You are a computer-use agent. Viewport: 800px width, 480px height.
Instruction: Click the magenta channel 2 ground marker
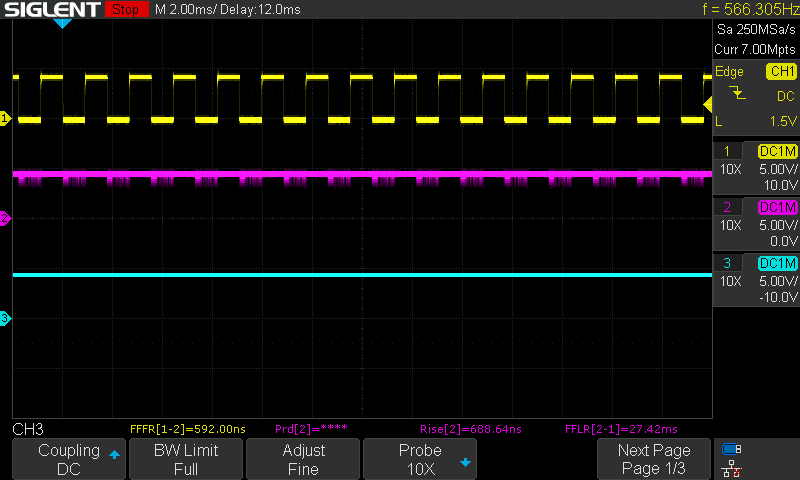point(5,218)
